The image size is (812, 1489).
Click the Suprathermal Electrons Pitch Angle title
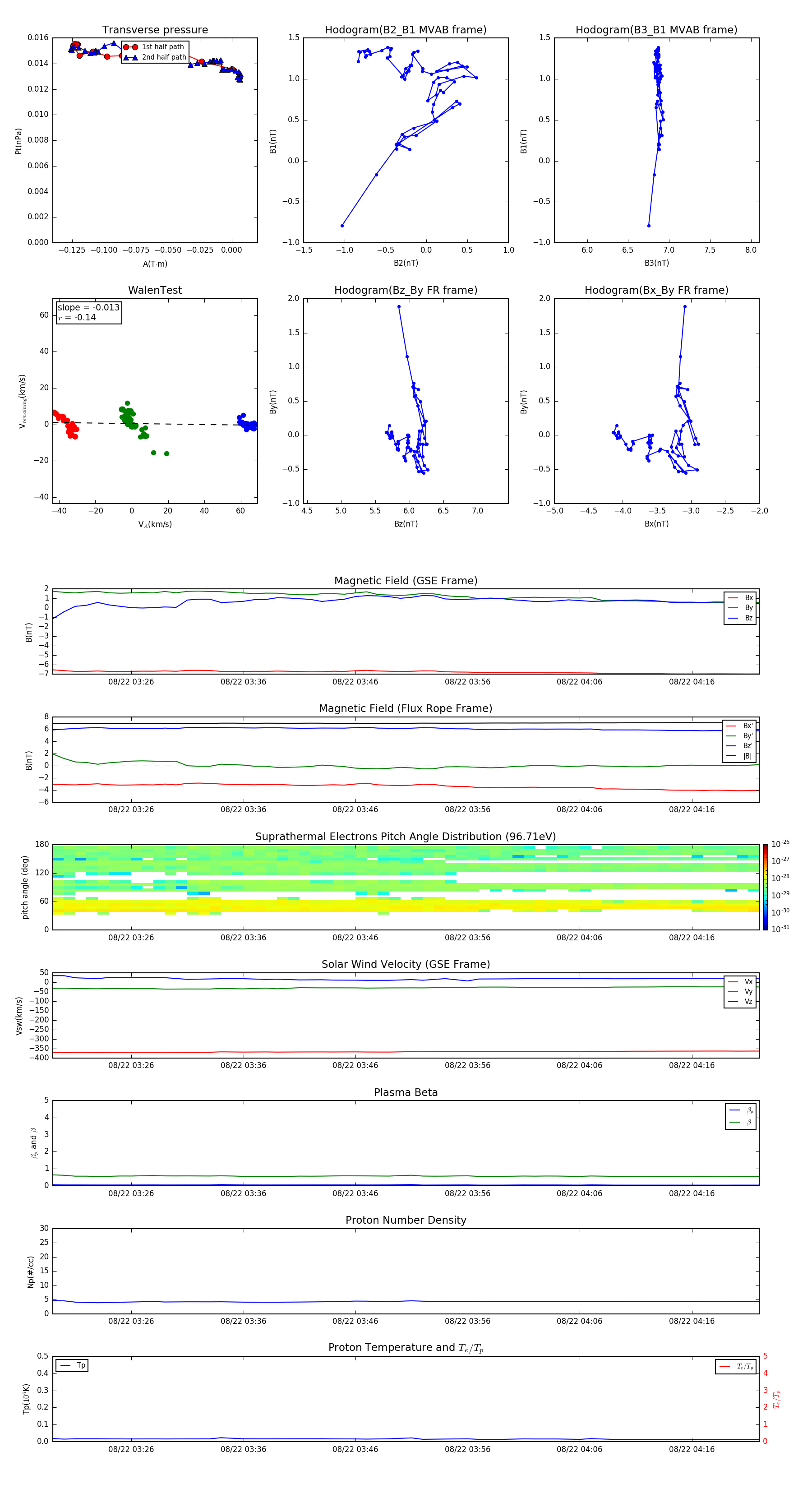point(405,837)
